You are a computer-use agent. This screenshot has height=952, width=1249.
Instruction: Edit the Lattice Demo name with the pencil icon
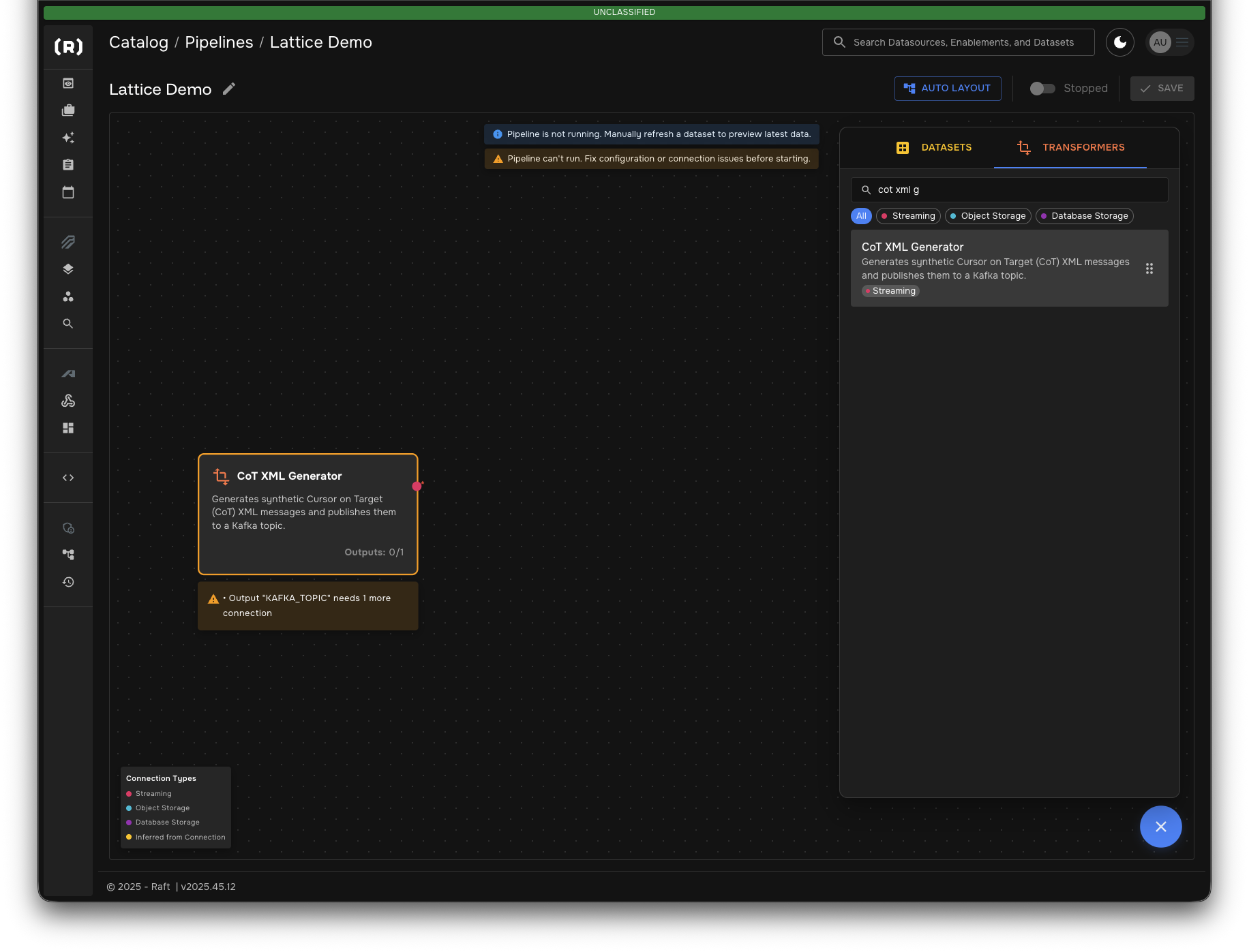pos(229,89)
